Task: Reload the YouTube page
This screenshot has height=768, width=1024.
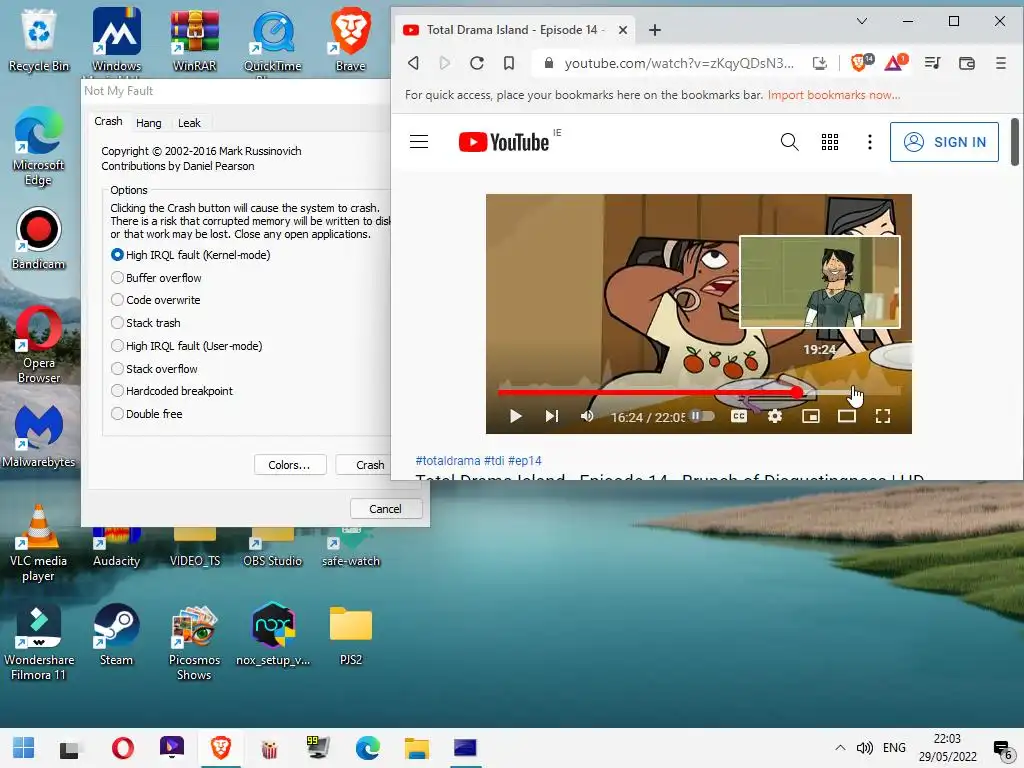Action: click(x=477, y=63)
